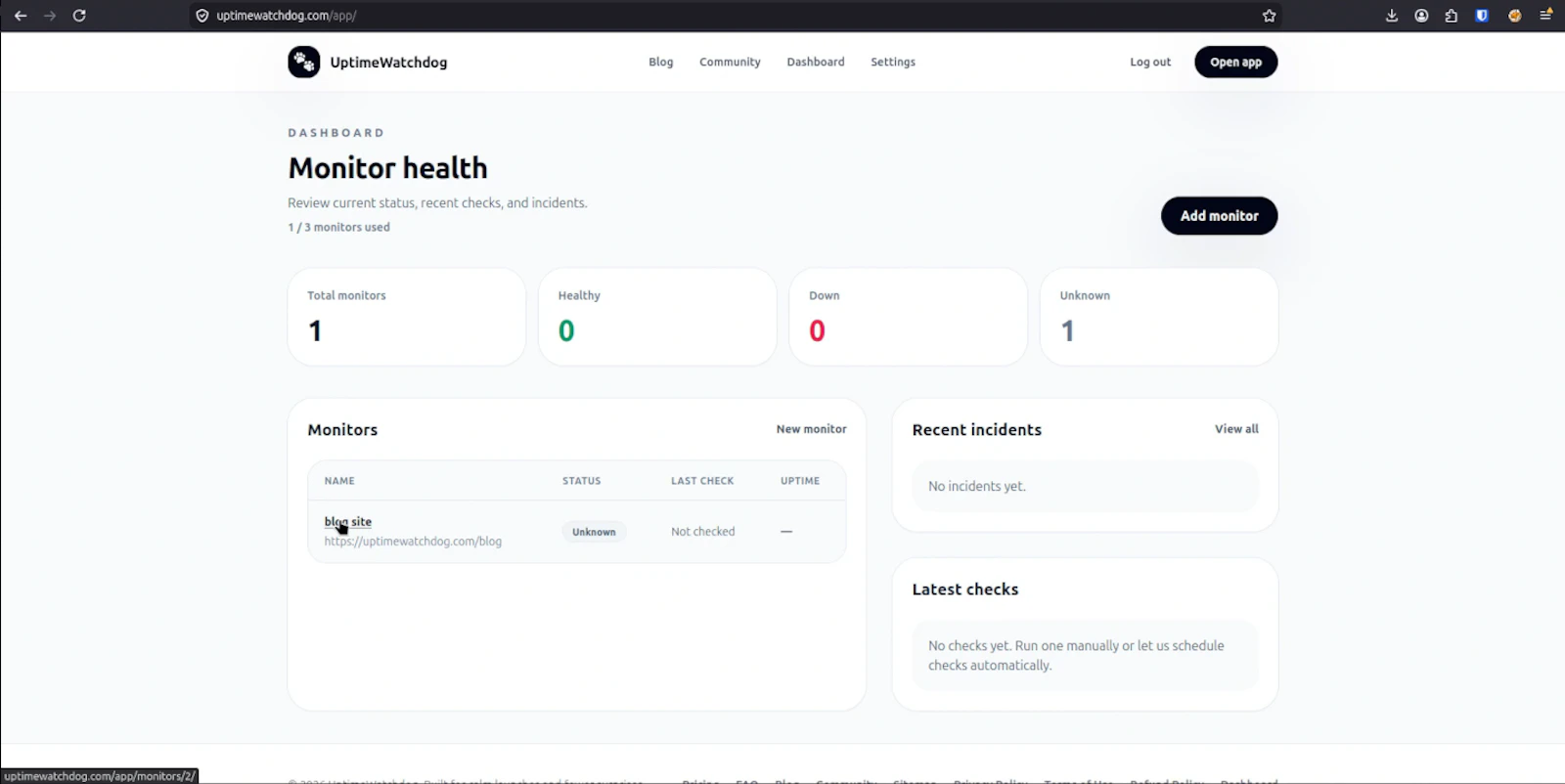
Task: Open the blog site monitor
Action: click(x=348, y=522)
